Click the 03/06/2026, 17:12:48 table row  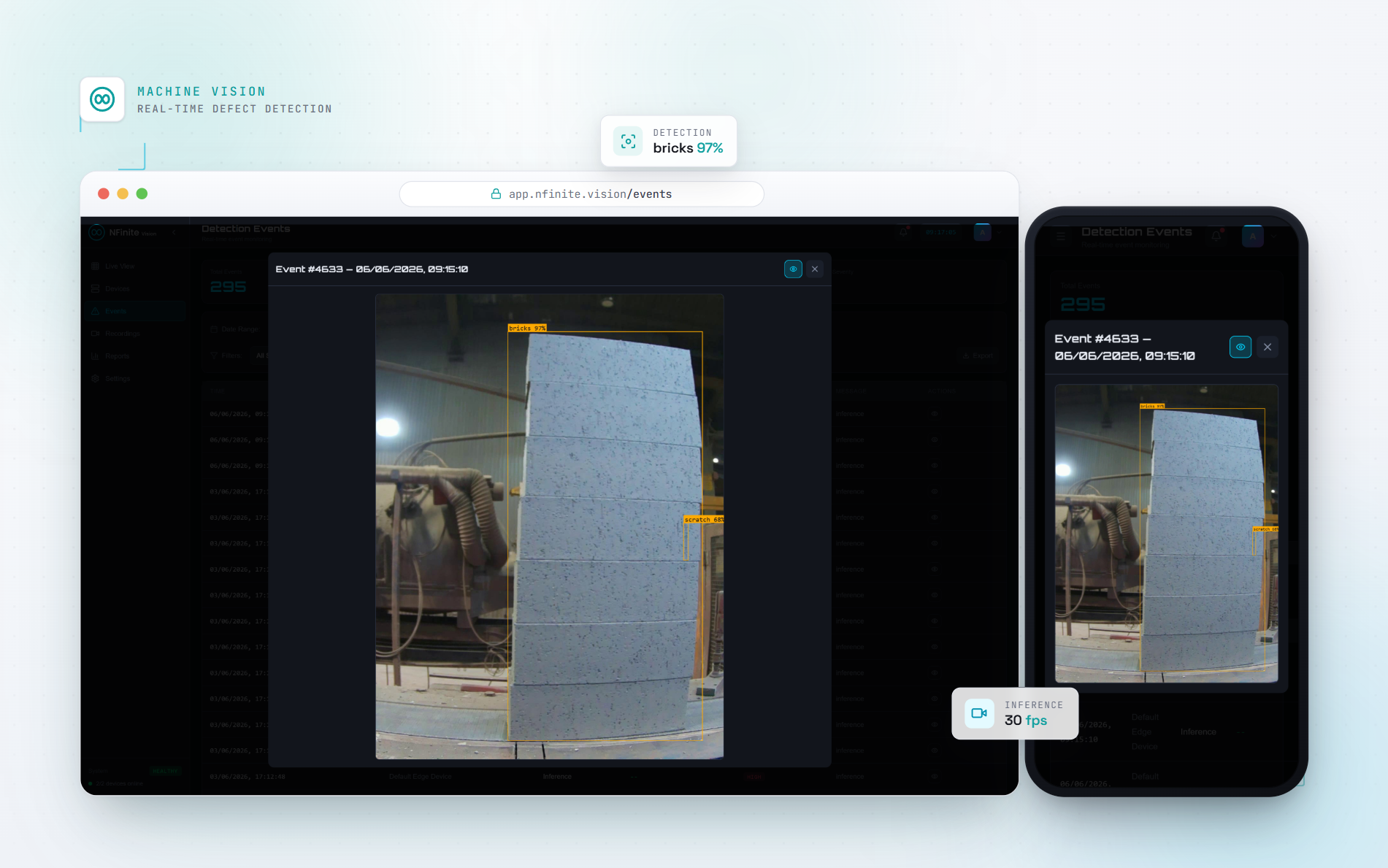pyautogui.click(x=605, y=777)
